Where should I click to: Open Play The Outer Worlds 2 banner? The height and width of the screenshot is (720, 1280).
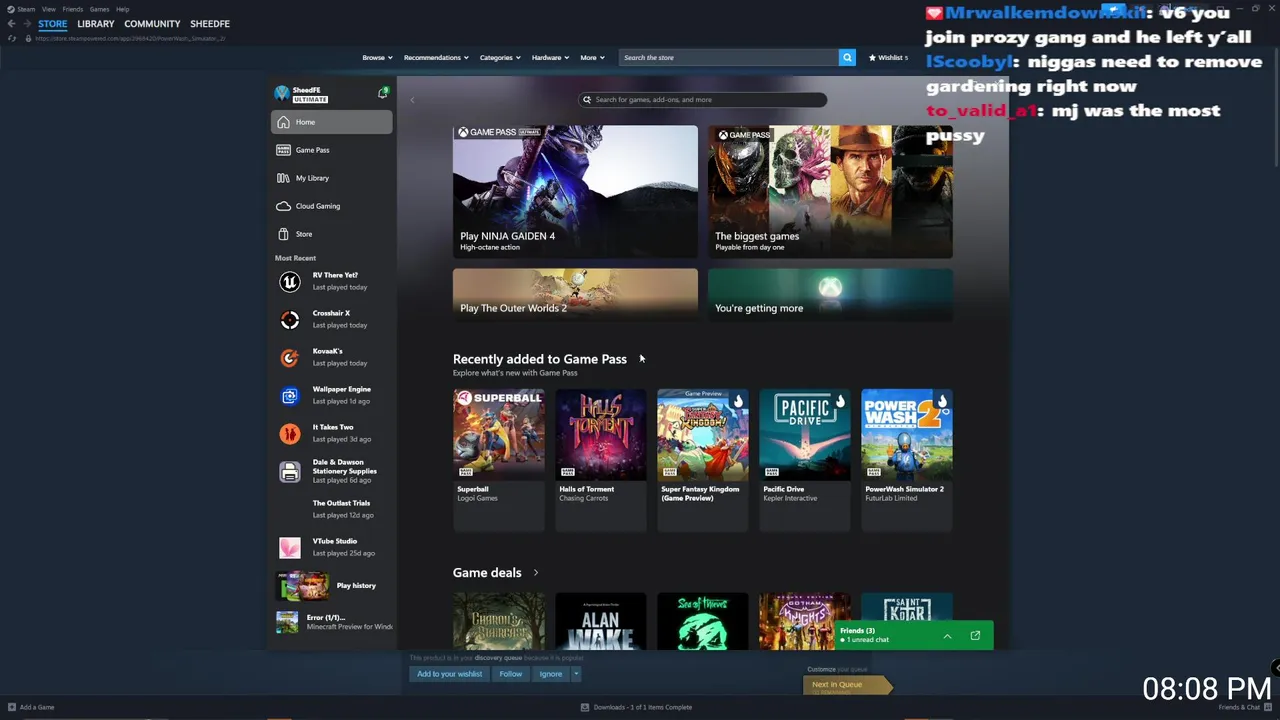coord(575,294)
